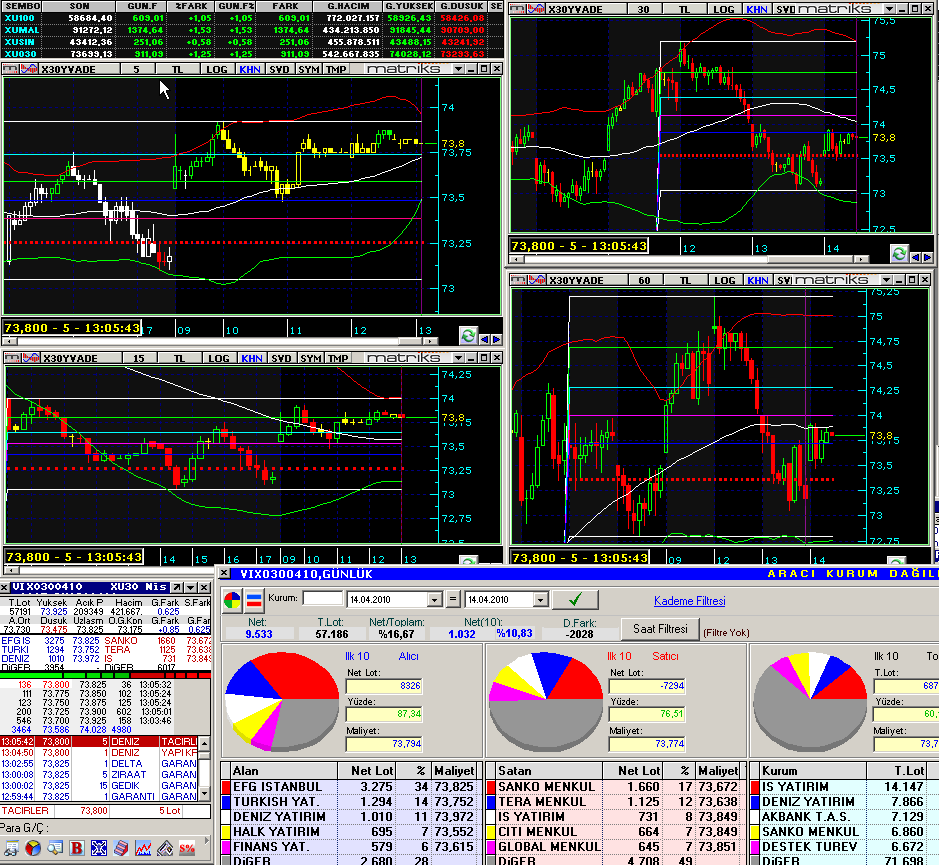Switch to bar view icon beside pie button
939x865 pixels.
[x=254, y=600]
